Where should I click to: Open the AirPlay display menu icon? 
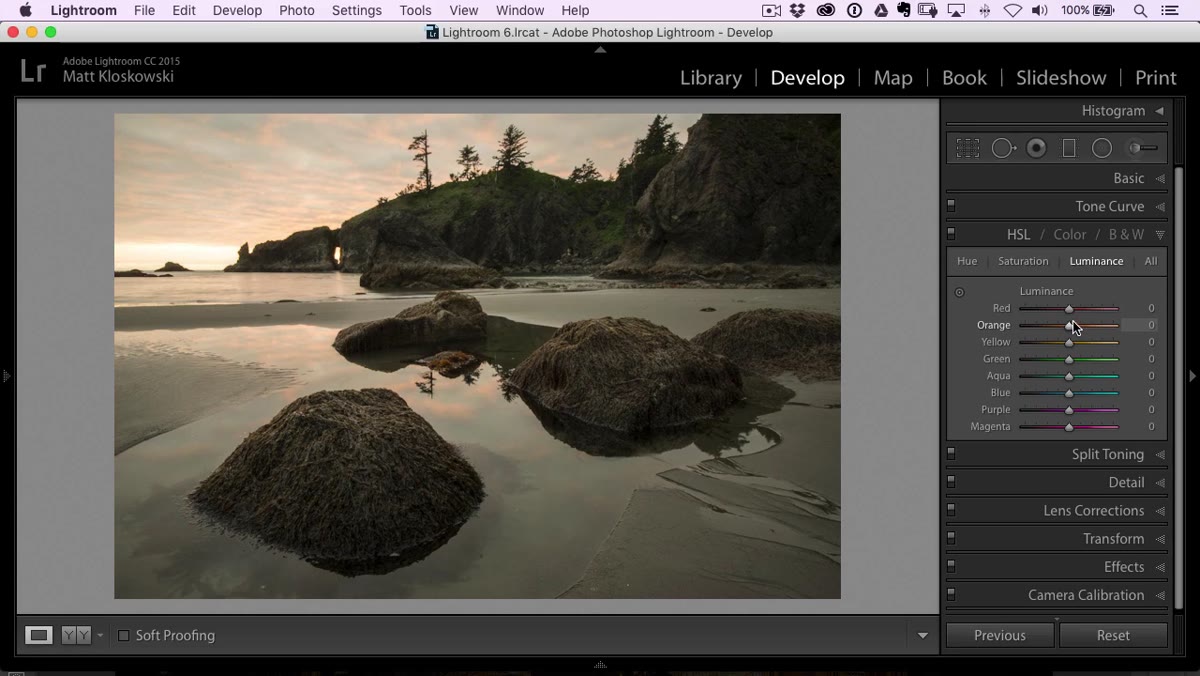957,11
